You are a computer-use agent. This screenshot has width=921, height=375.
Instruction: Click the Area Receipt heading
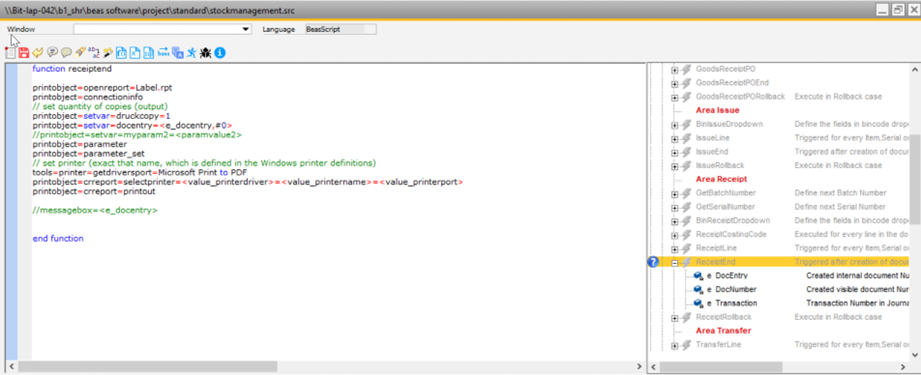pos(721,179)
